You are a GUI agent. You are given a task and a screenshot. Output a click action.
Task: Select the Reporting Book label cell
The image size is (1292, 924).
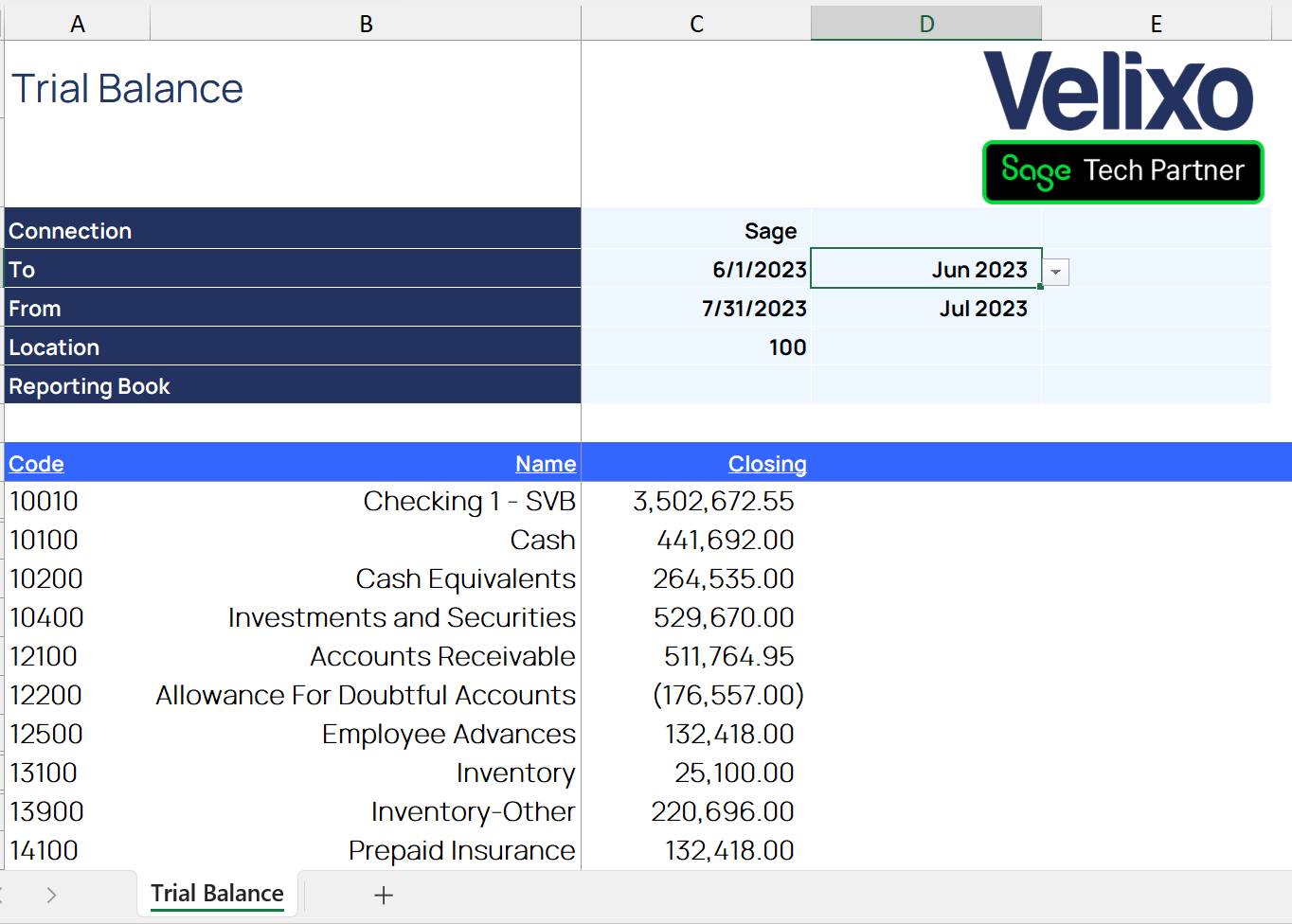tap(293, 385)
